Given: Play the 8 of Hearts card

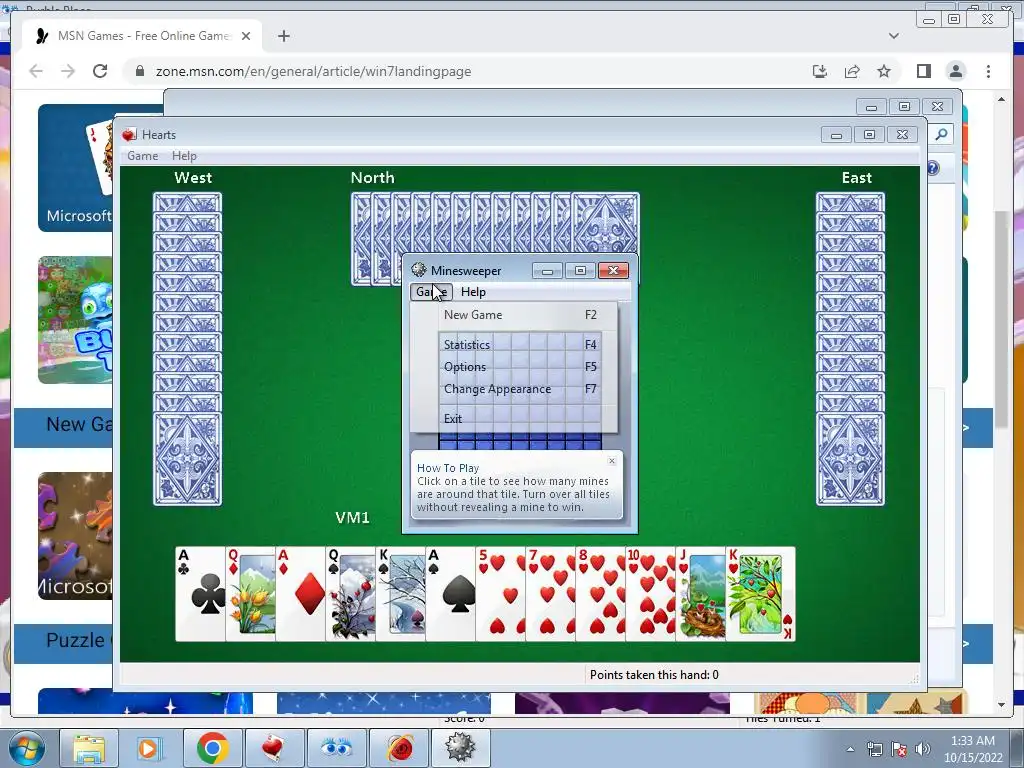Looking at the screenshot, I should [x=601, y=594].
